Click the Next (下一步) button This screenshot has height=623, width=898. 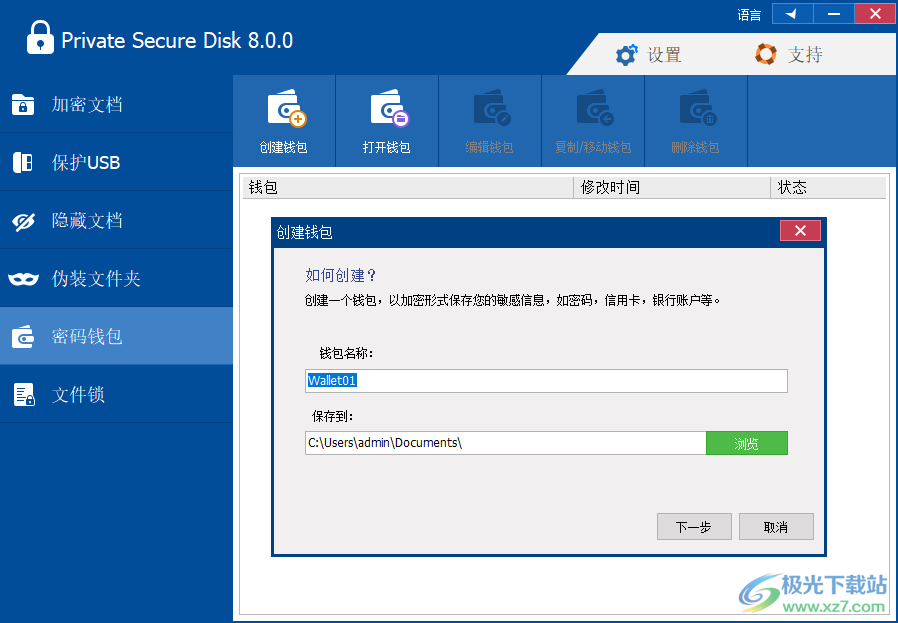[694, 526]
